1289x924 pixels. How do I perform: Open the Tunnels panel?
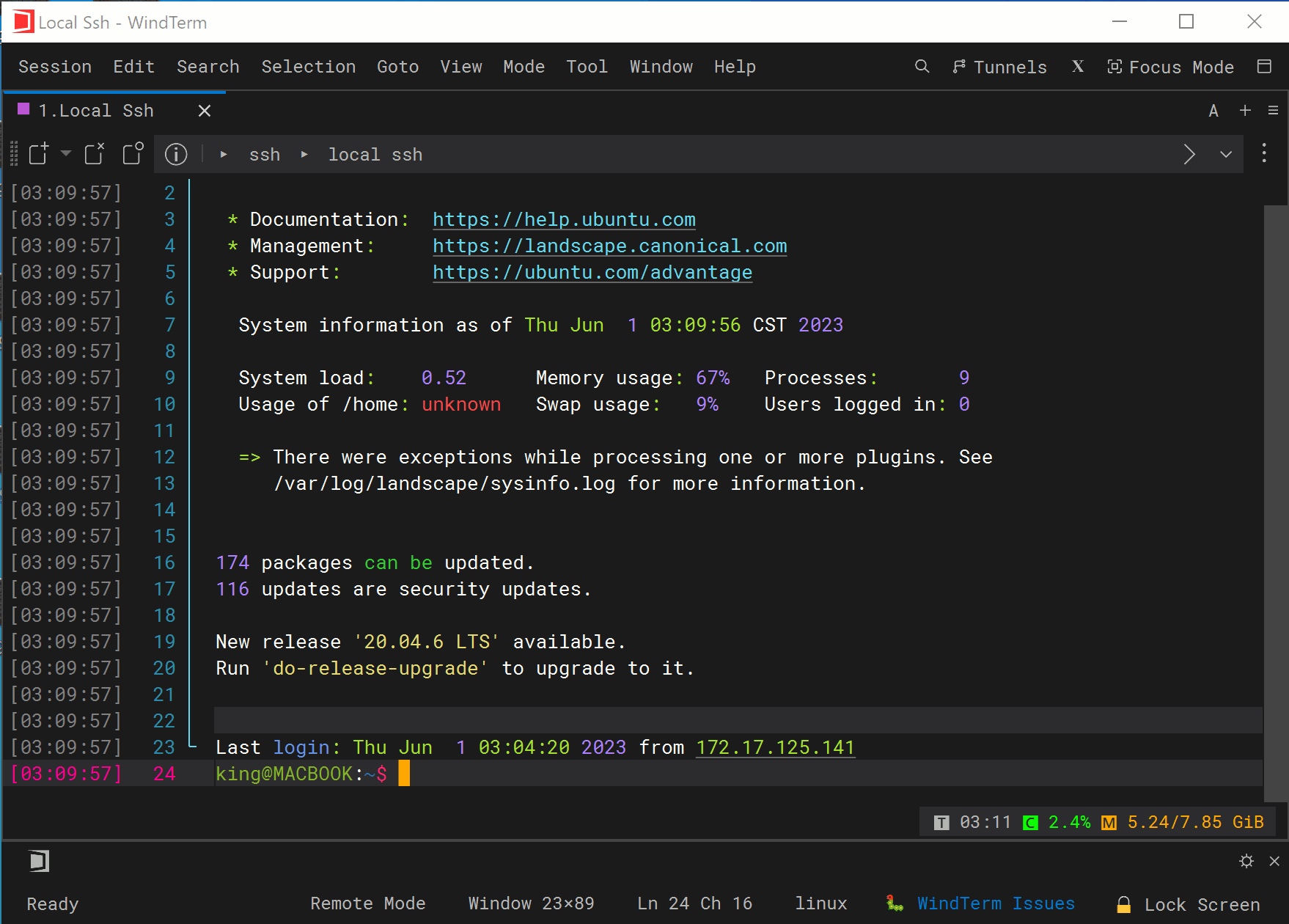tap(1000, 67)
